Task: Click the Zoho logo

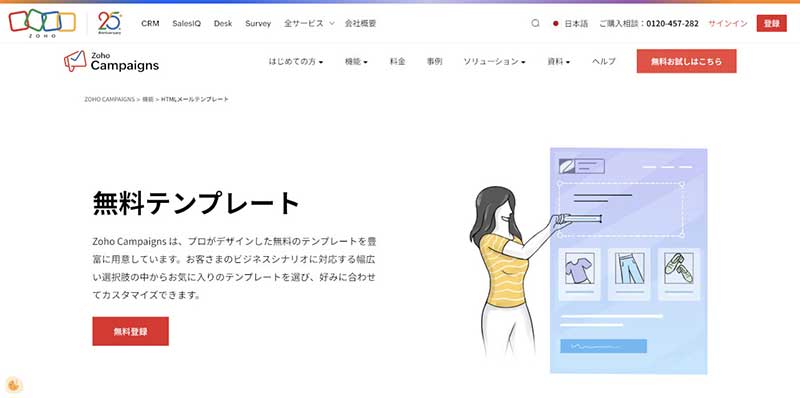Action: coord(42,23)
